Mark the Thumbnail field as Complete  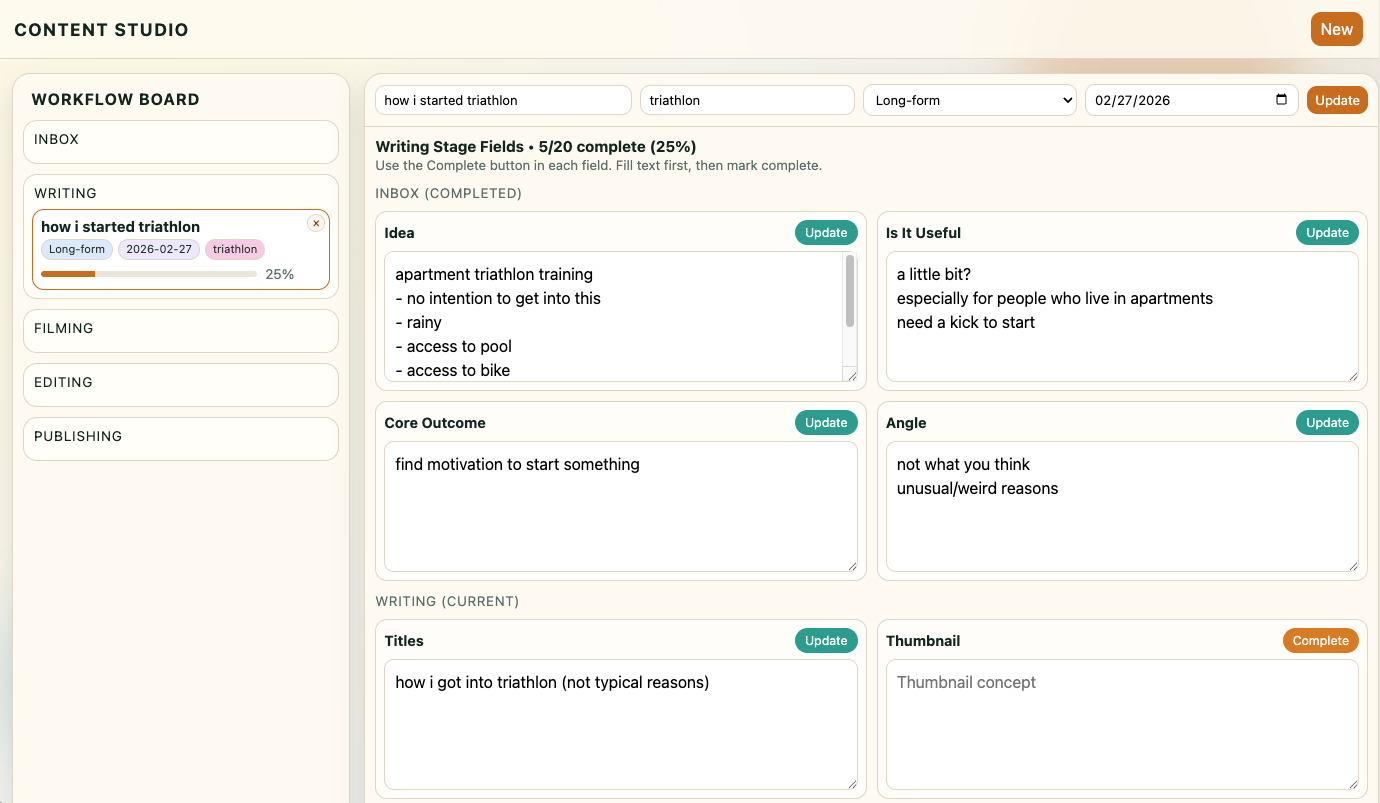coord(1320,641)
